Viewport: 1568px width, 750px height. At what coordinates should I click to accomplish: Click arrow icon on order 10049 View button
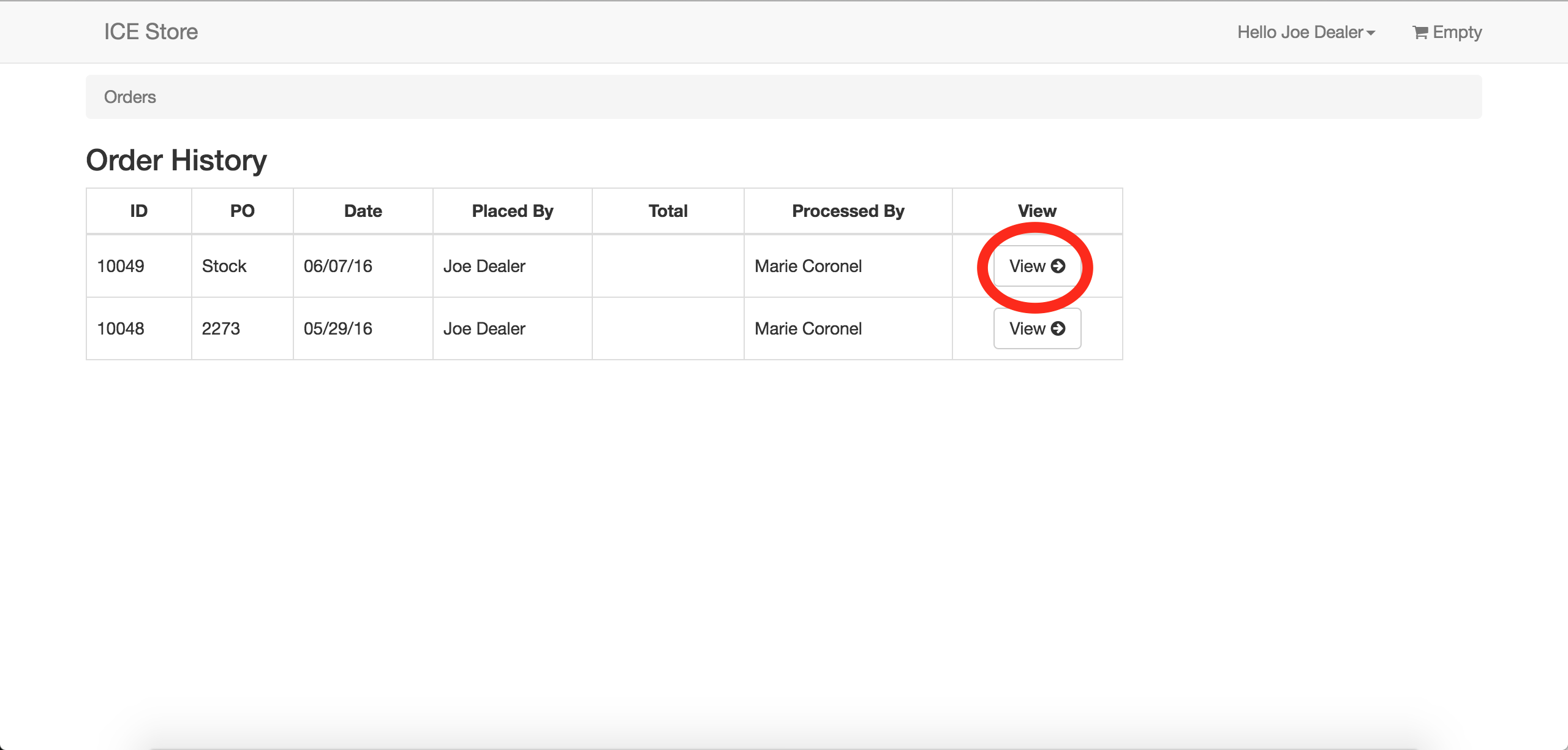coord(1058,266)
